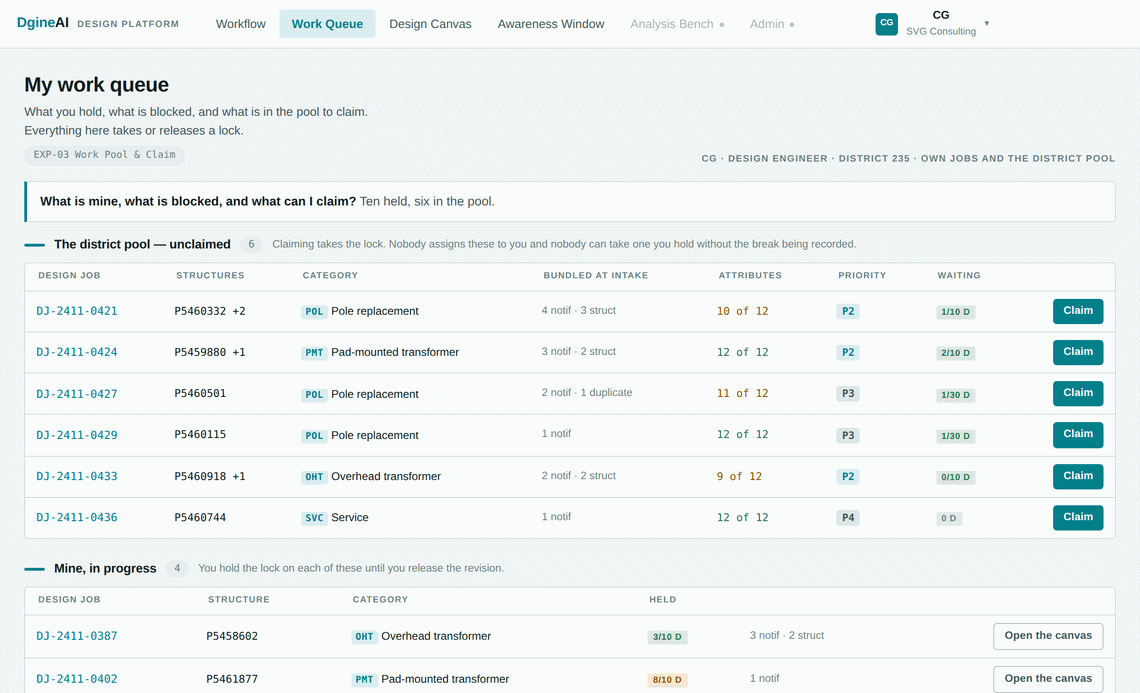The image size is (1140, 693).
Task: Click structure 'P5458602'
Action: (x=232, y=636)
